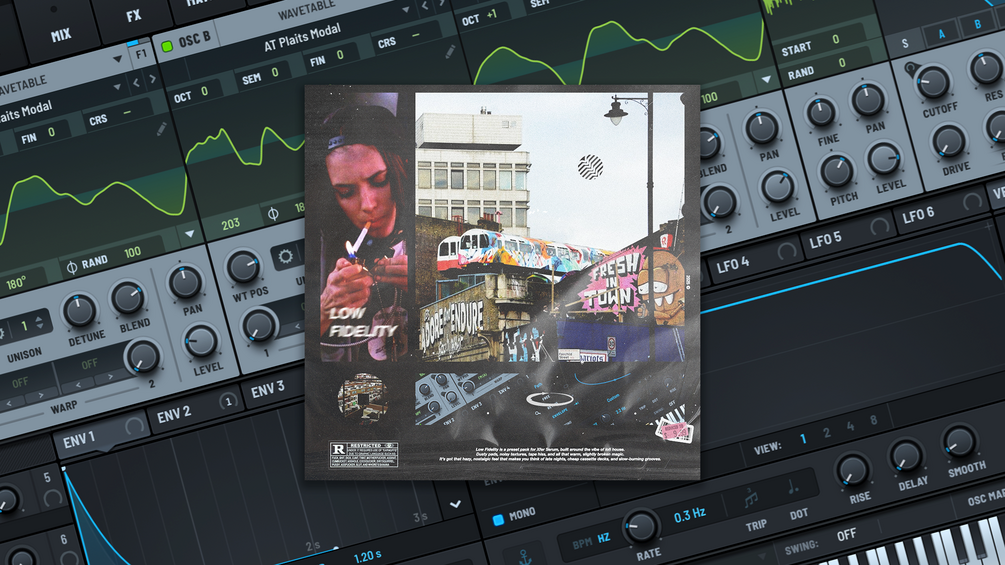1005x565 pixels.
Task: Click the modulation circle on LFO 6 tab
Action: [972, 201]
